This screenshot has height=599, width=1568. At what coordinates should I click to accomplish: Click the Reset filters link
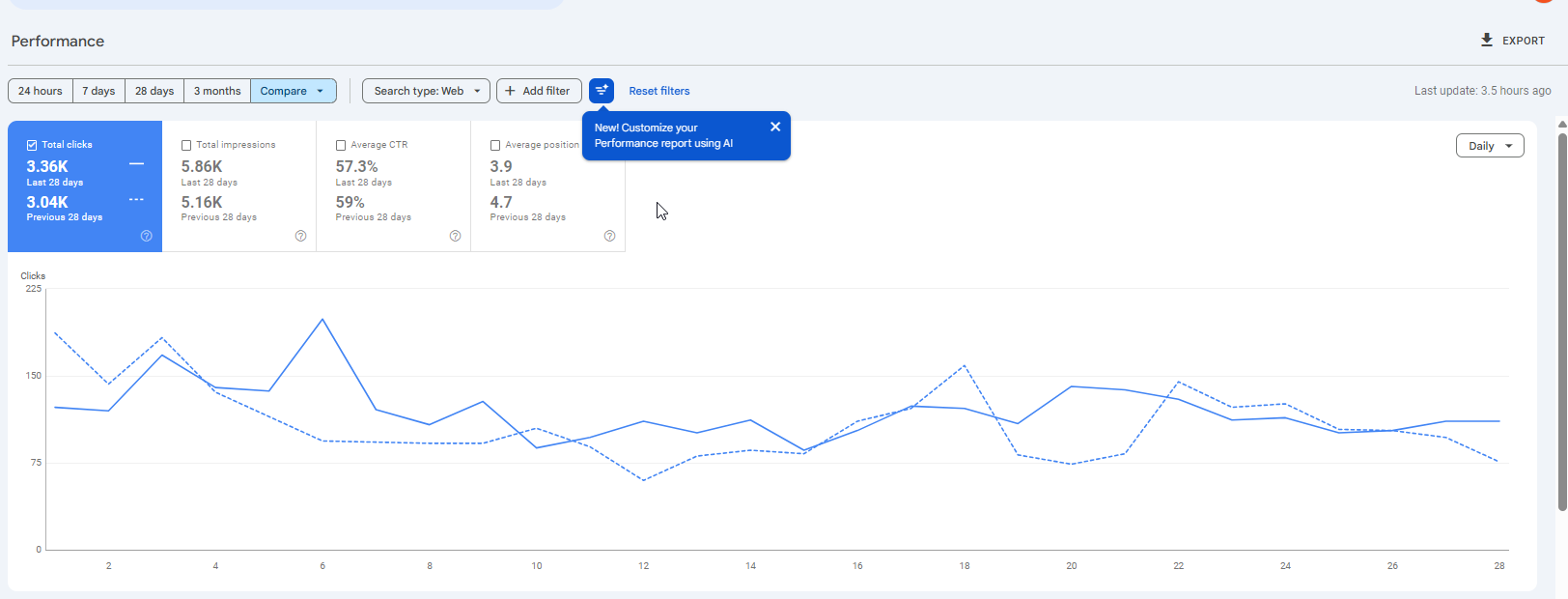(x=659, y=91)
